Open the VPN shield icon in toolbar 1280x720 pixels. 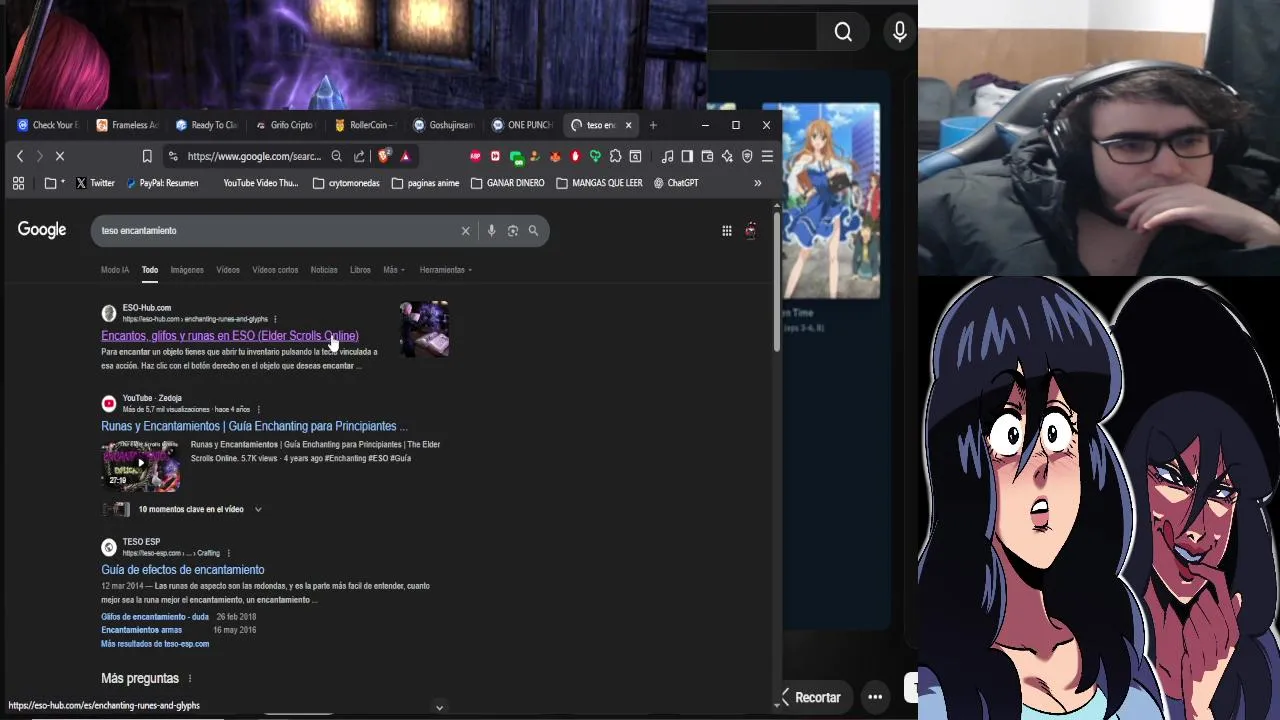pos(747,156)
